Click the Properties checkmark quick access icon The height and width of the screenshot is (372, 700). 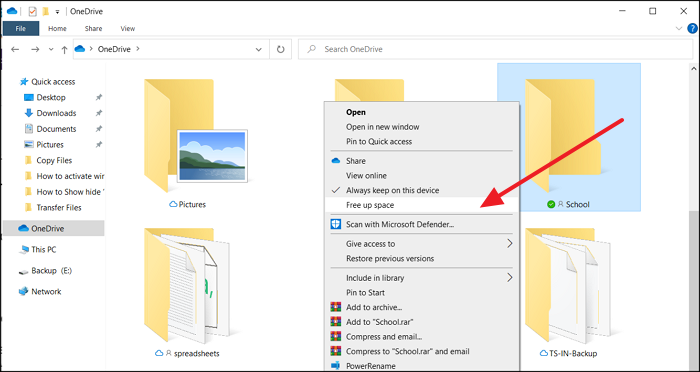[x=32, y=12]
